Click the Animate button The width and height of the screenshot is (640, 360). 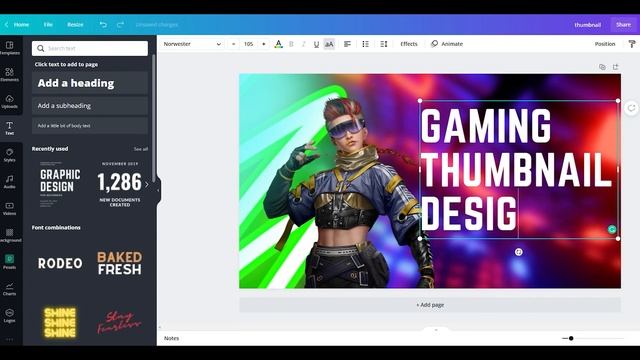pyautogui.click(x=447, y=44)
